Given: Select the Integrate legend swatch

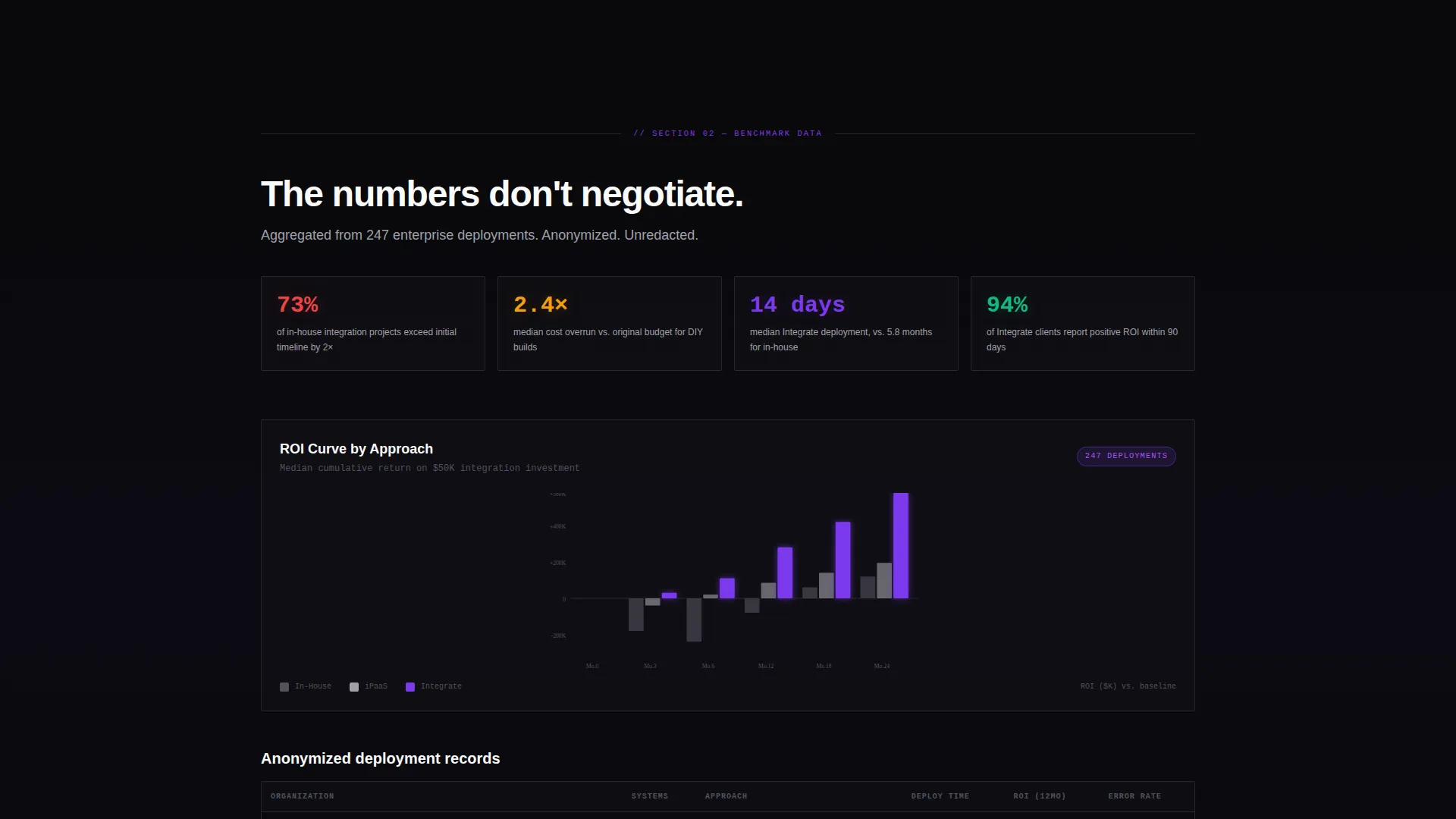Looking at the screenshot, I should [410, 687].
